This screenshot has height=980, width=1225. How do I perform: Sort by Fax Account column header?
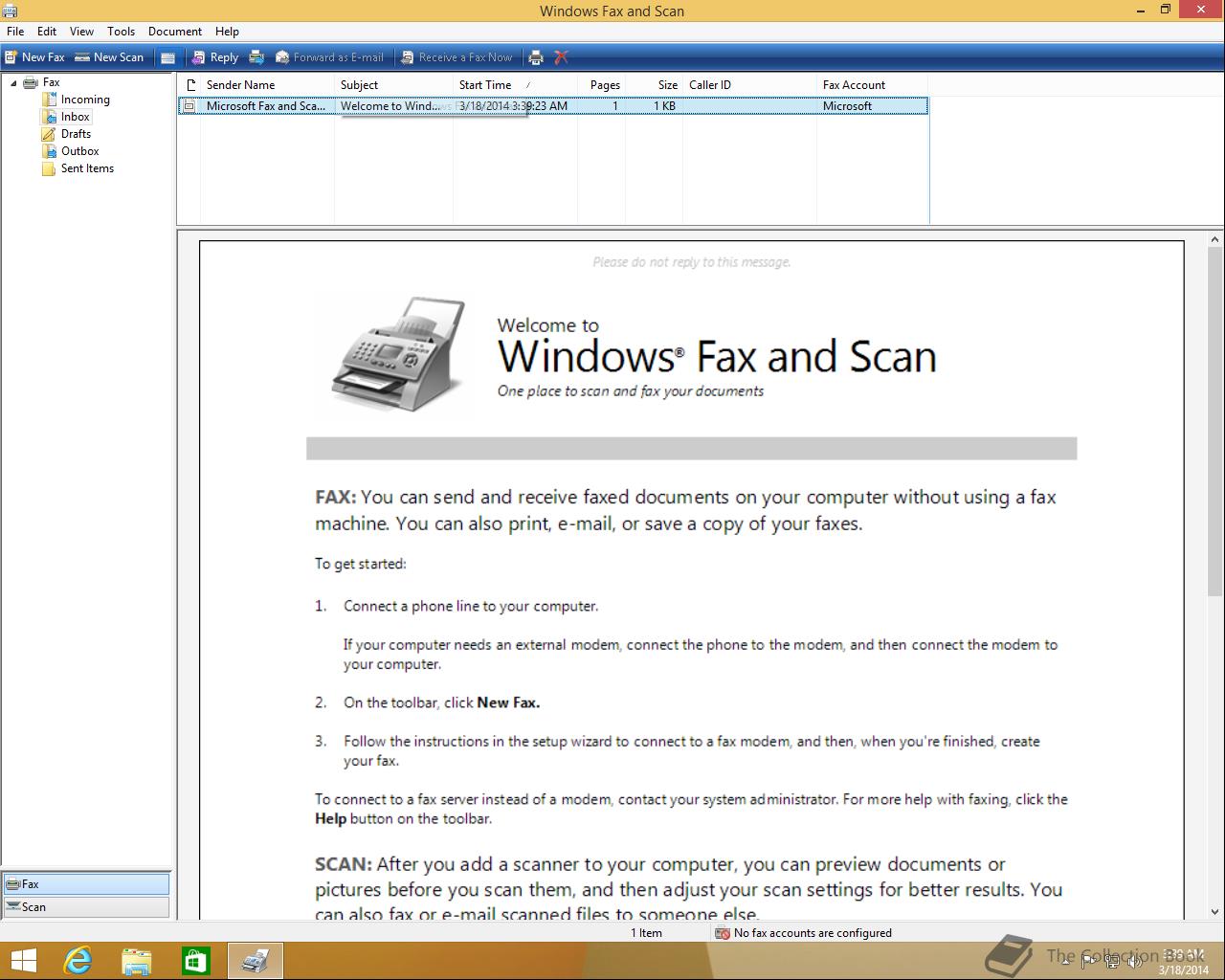[872, 85]
